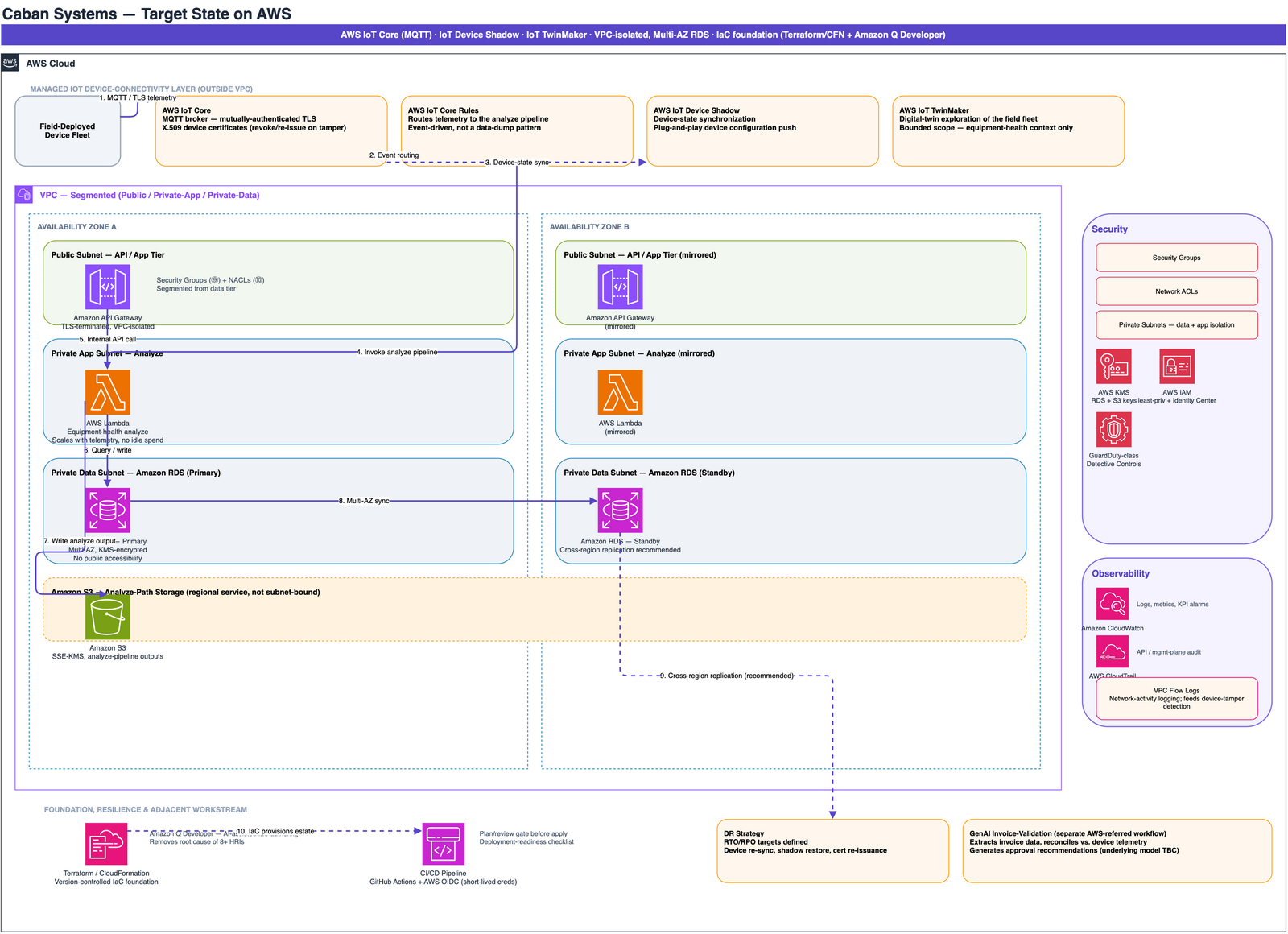Click 'FOUNDATION, RESILIENCE & ADJACENT WORKSTREAM' label
This screenshot has height=934, width=1288.
click(146, 810)
